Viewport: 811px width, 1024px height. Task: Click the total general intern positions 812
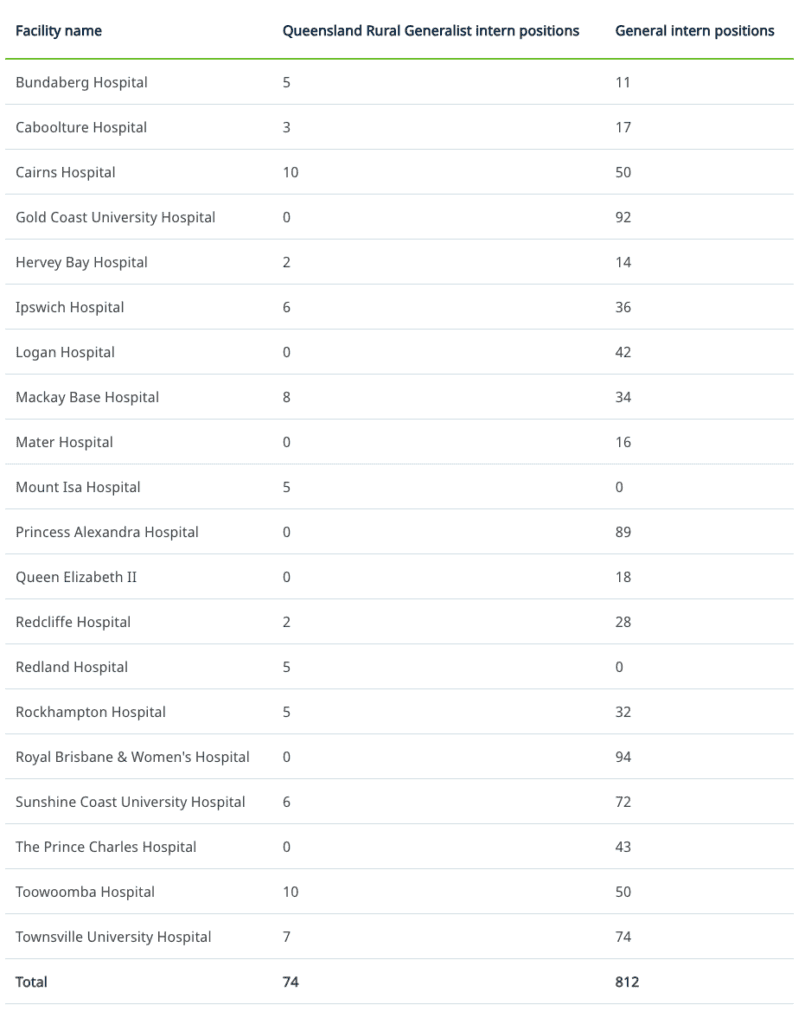(x=627, y=982)
